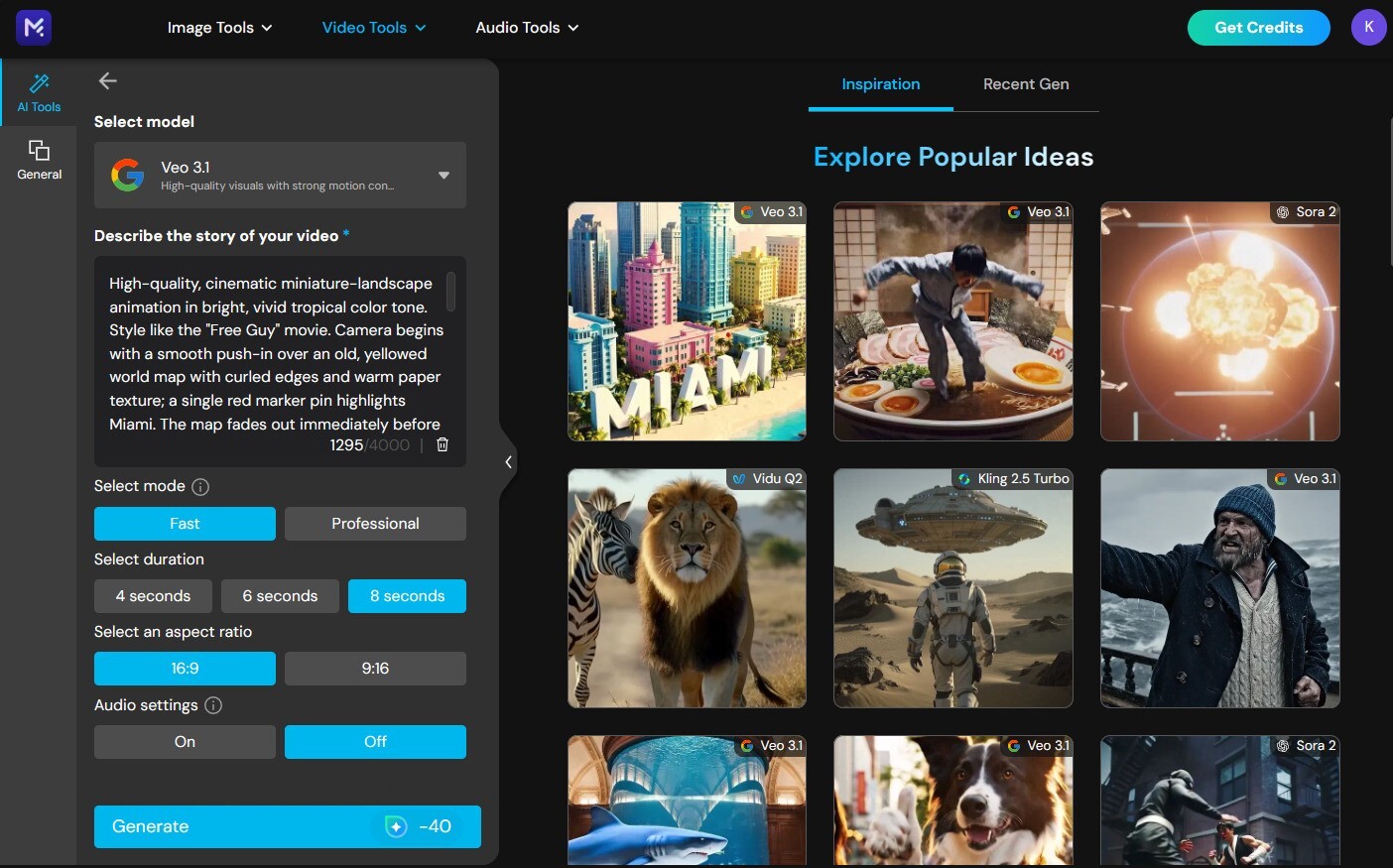The width and height of the screenshot is (1393, 868).
Task: Open the explosion sphere Sora 2 thumbnail
Action: pyautogui.click(x=1220, y=321)
